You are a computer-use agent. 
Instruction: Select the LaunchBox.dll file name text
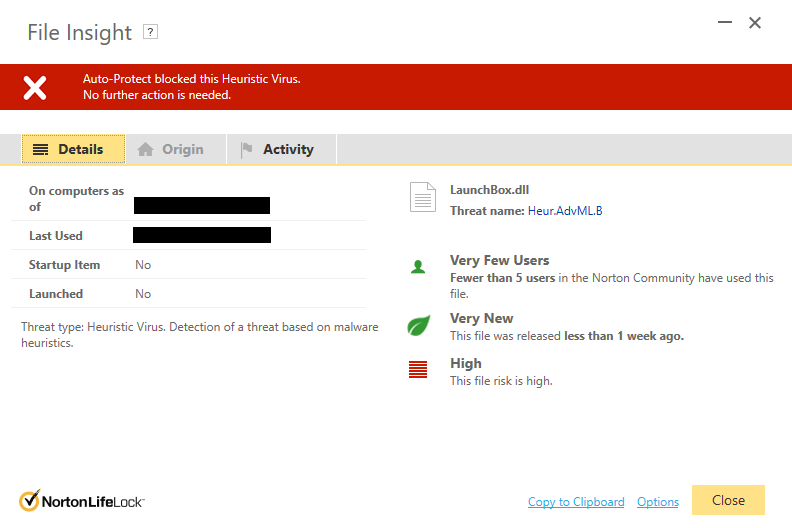[x=489, y=190]
